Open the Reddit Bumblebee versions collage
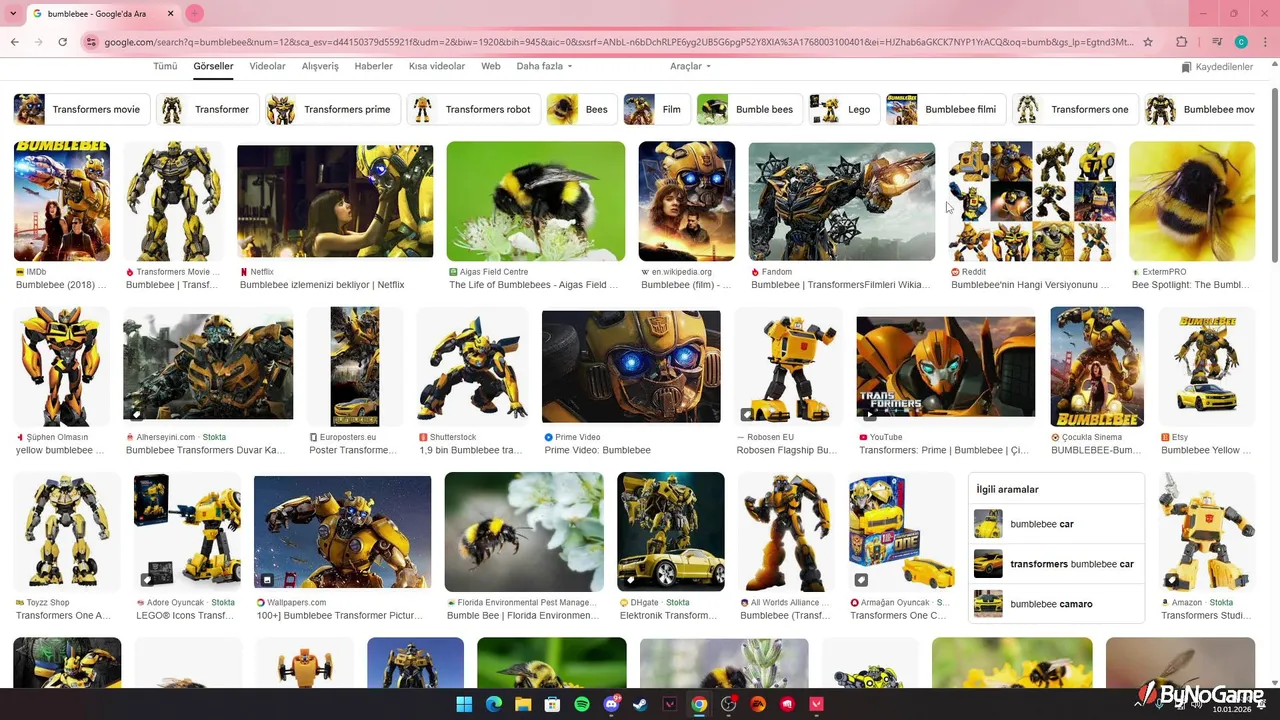The width and height of the screenshot is (1280, 720). tap(1033, 201)
